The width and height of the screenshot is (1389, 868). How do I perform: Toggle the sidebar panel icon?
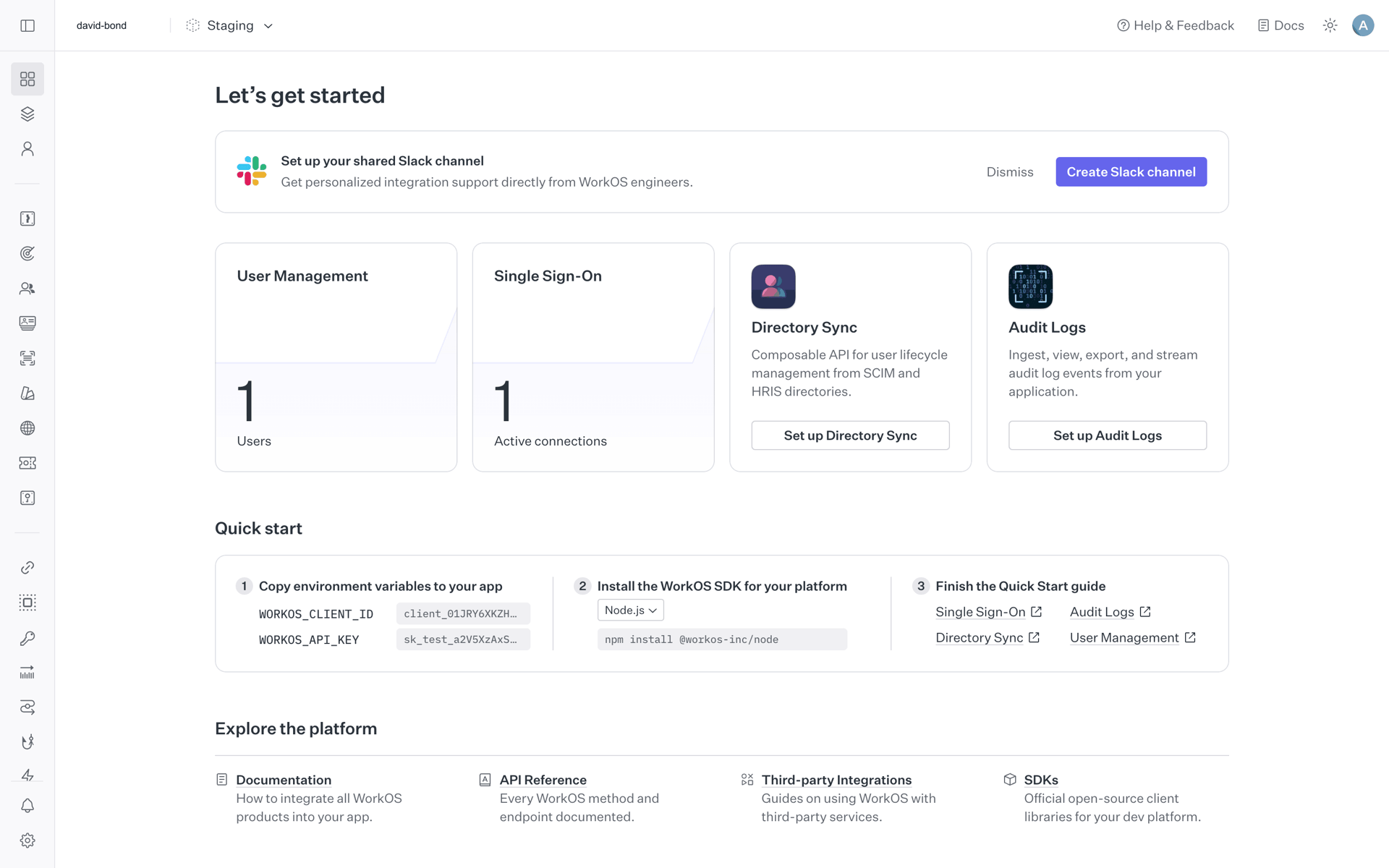(27, 25)
